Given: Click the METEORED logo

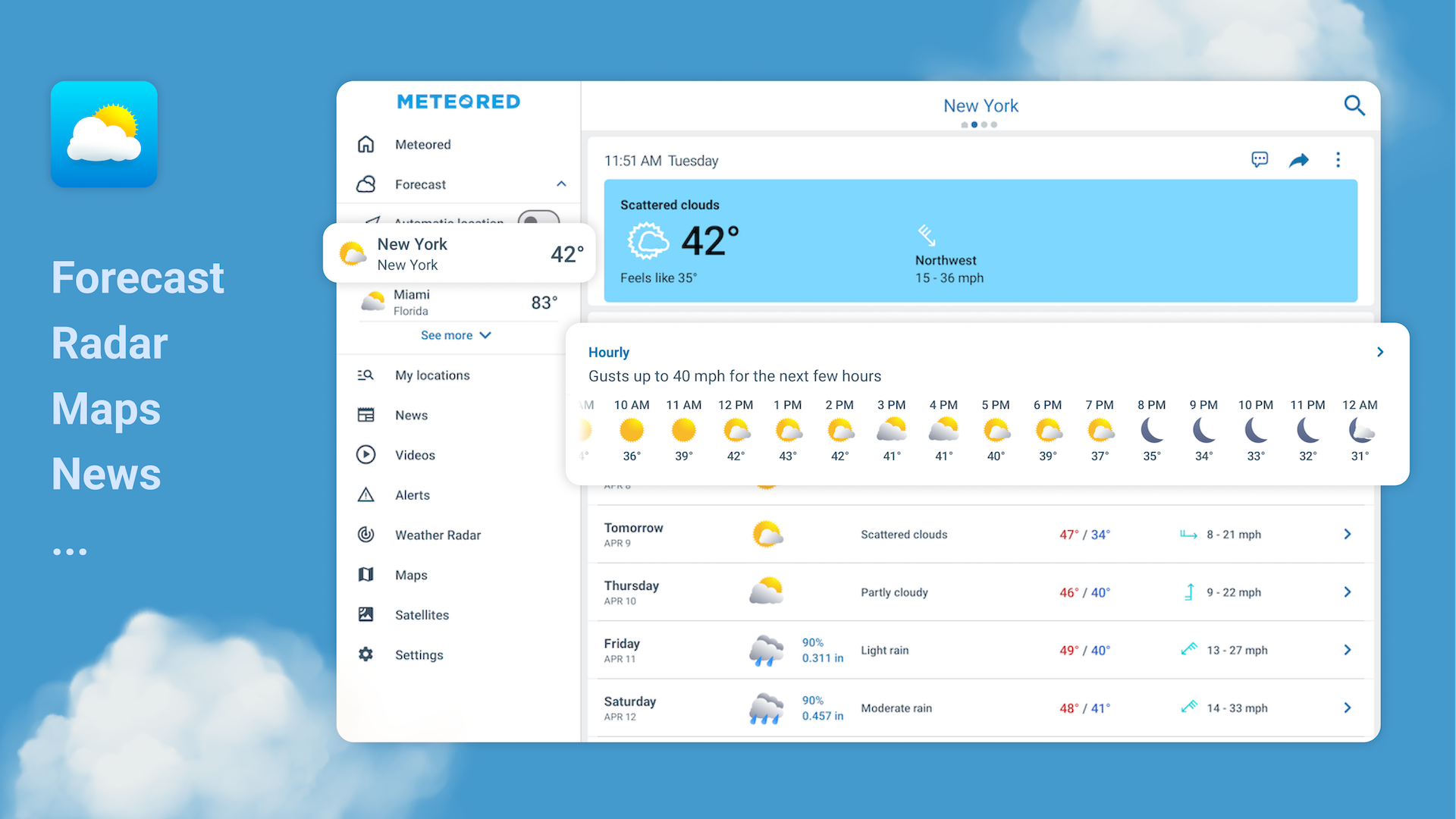Looking at the screenshot, I should click(x=459, y=102).
